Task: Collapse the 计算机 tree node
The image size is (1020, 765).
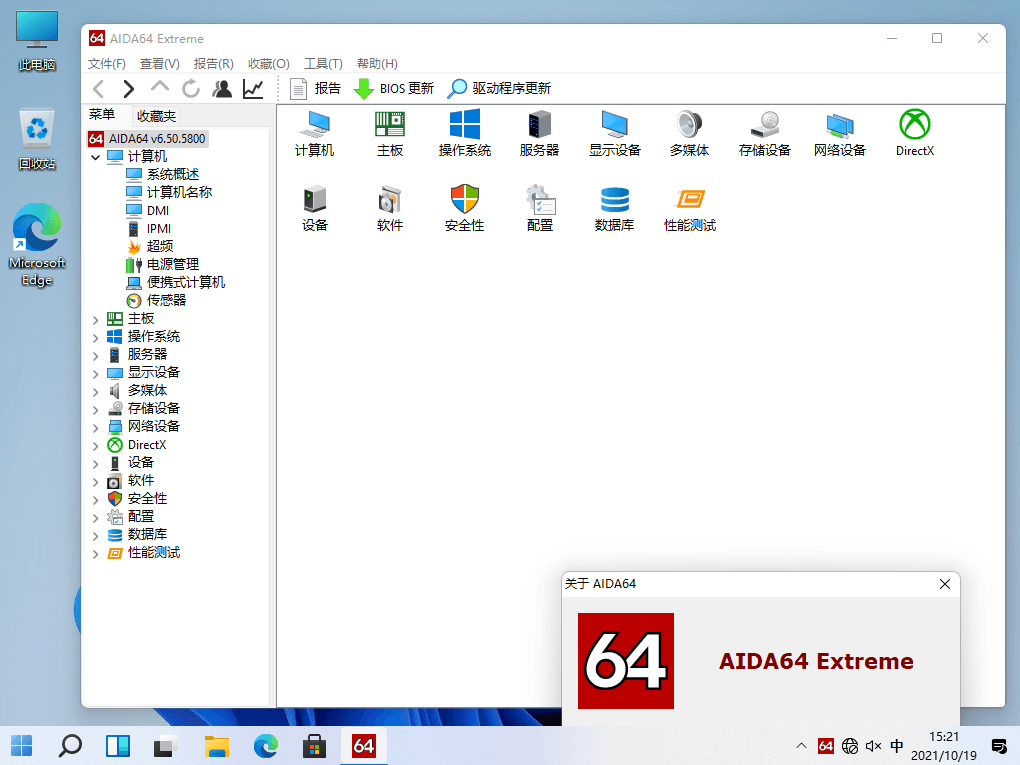Action: (96, 157)
